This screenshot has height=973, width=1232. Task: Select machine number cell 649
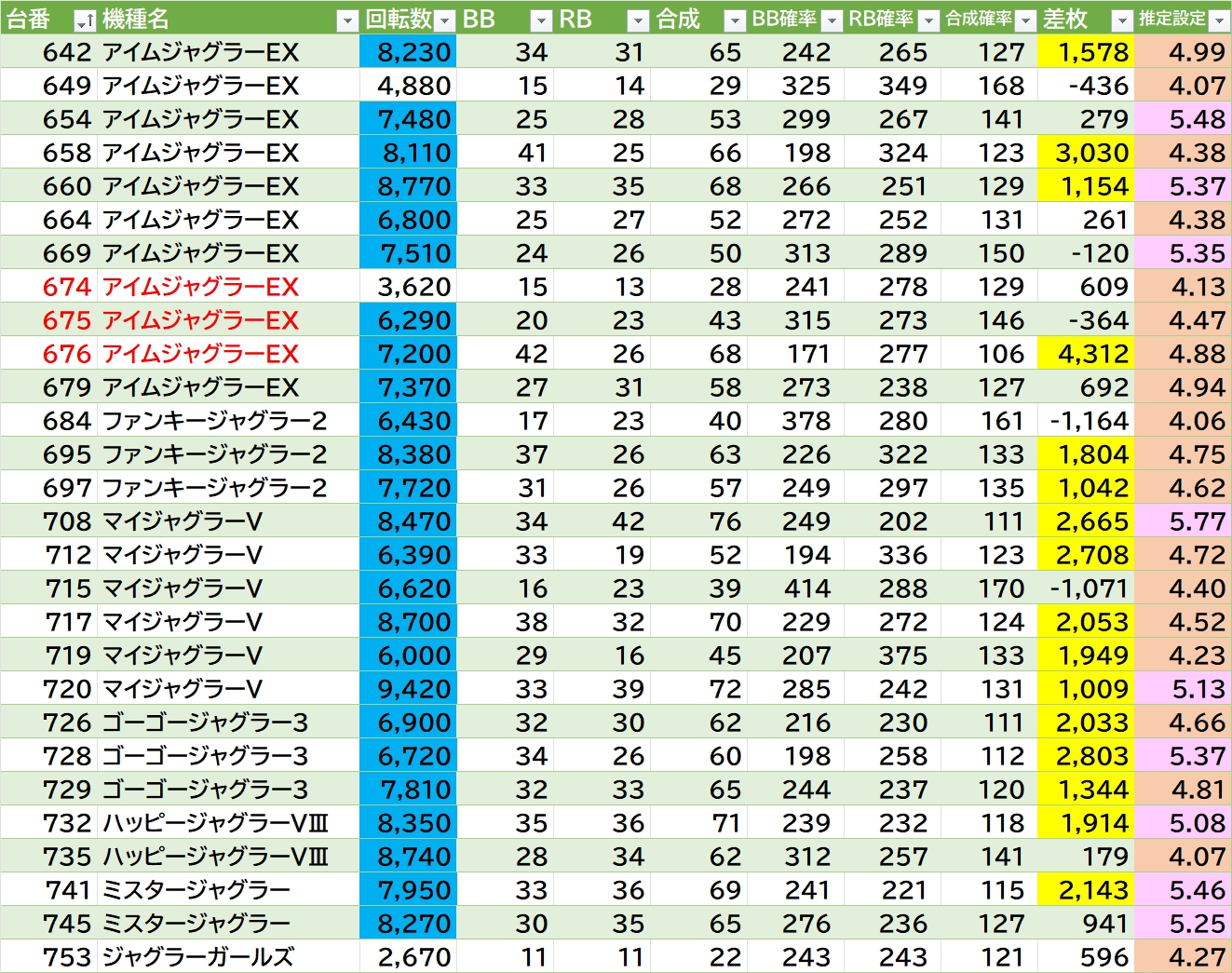[48, 86]
